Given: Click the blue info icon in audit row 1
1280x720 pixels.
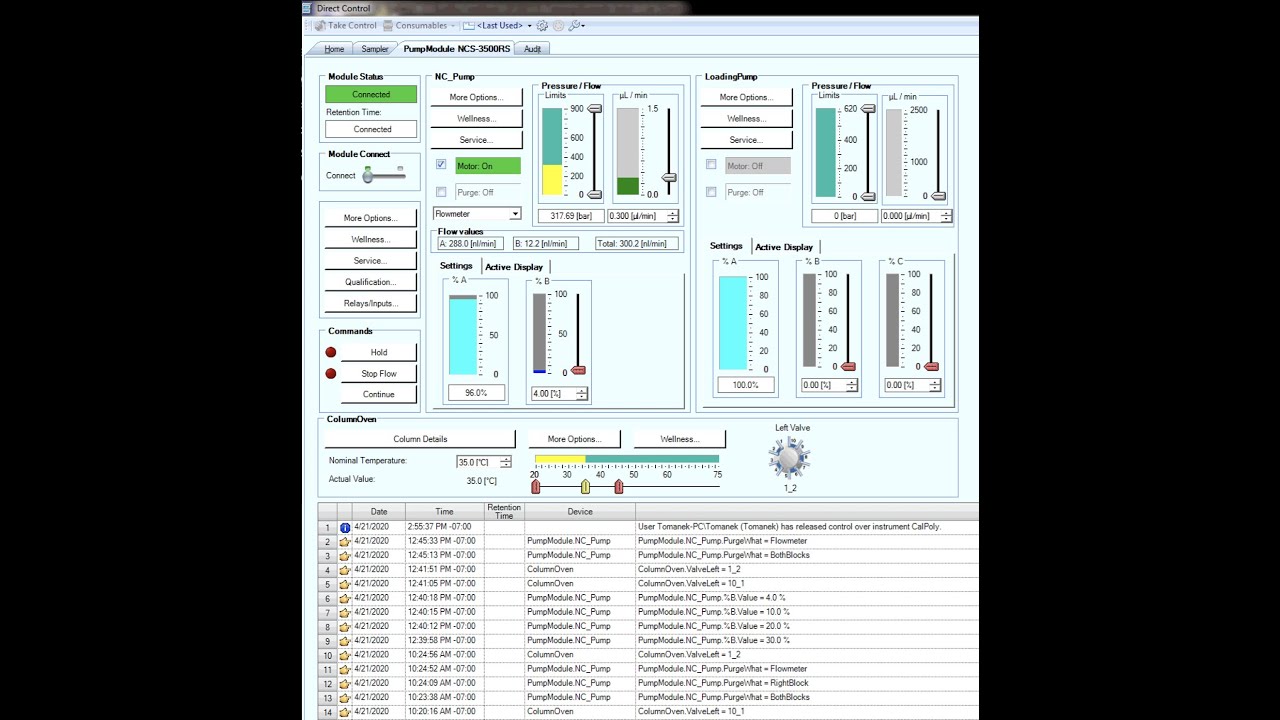Looking at the screenshot, I should pos(345,527).
